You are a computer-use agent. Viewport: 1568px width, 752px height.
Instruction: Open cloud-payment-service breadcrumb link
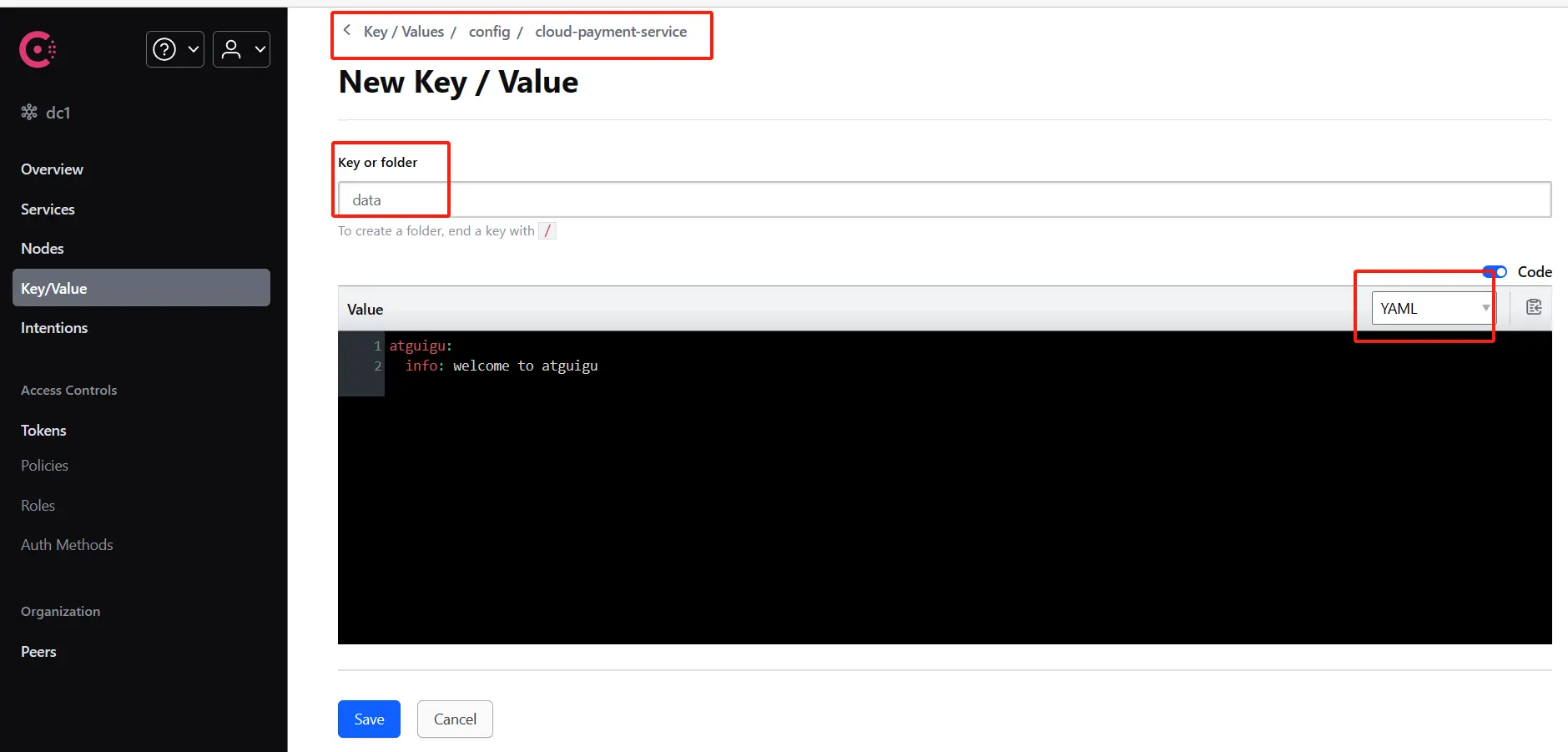(611, 32)
